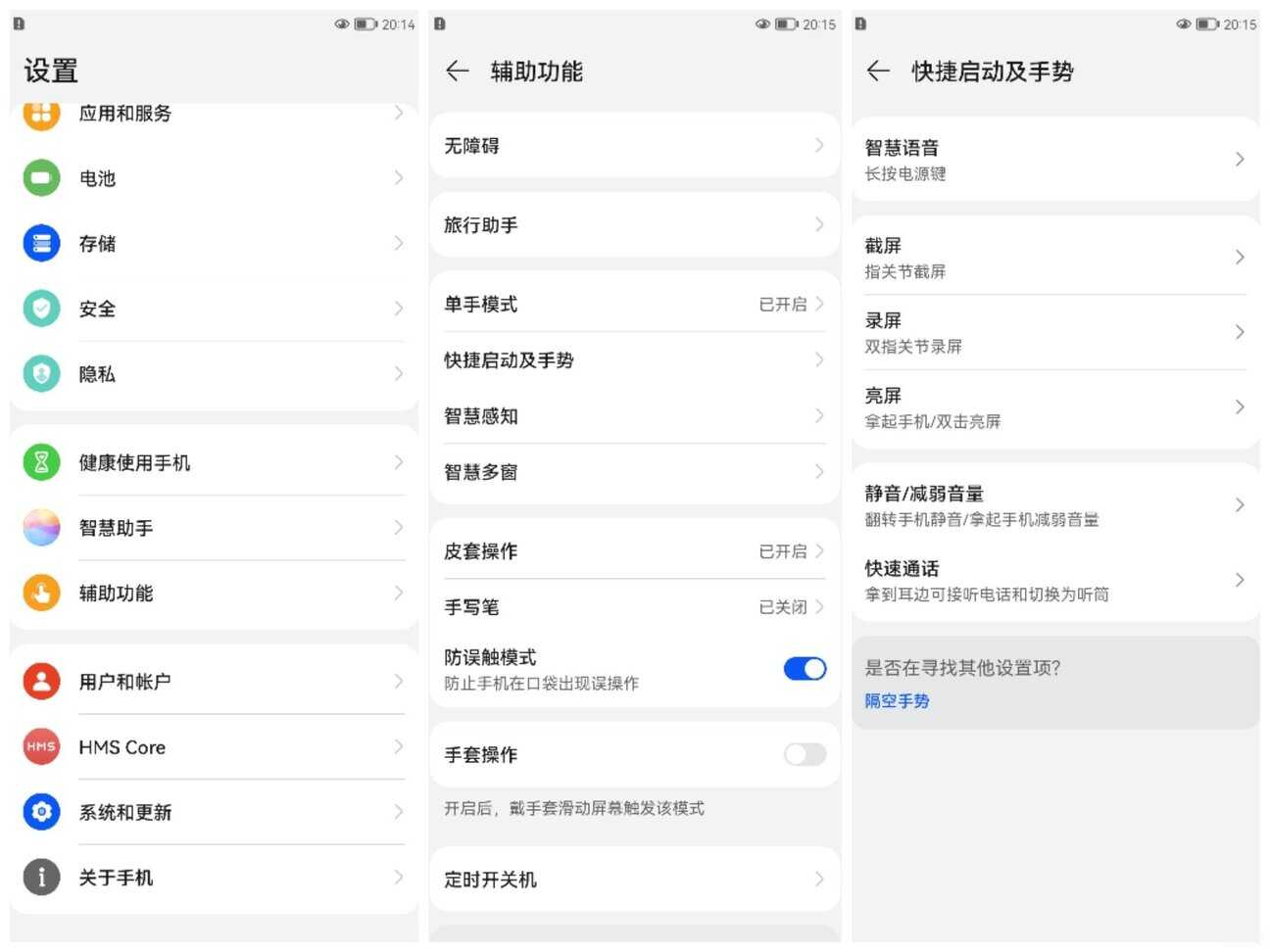Screen dimensions: 1270x952
Task: Tap the 隐私 privacy icon
Action: 41,373
